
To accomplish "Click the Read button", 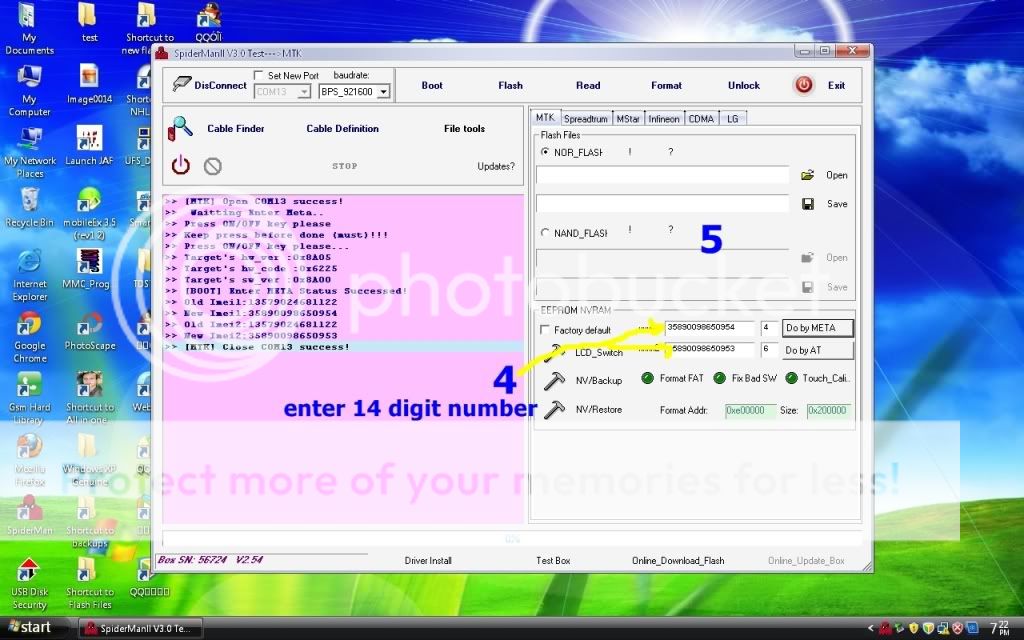I will (588, 86).
